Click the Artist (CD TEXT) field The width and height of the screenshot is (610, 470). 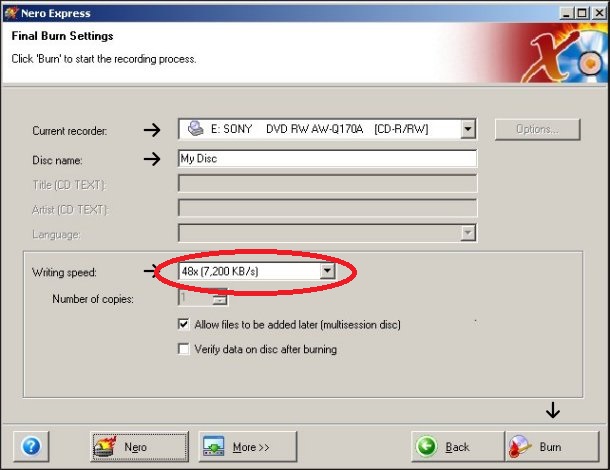pos(327,208)
